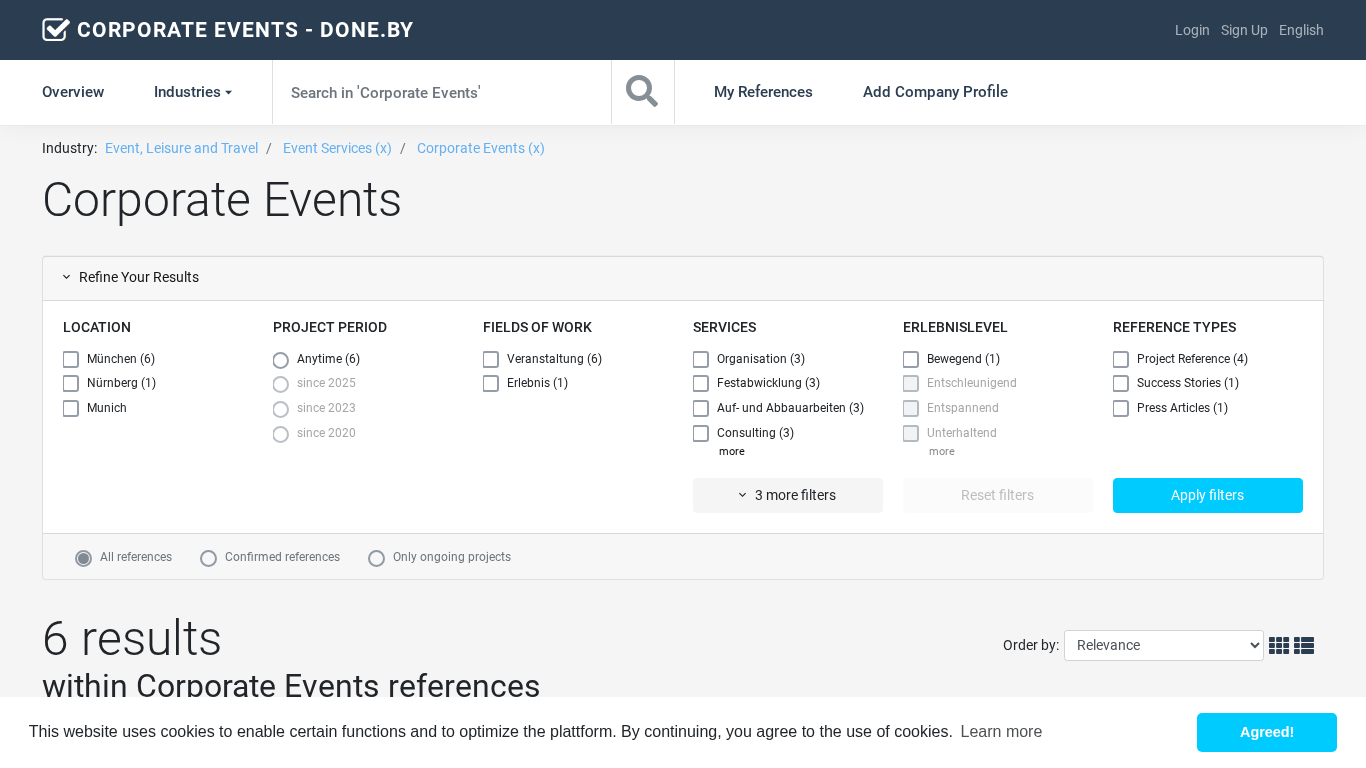Choose Only ongoing projects radio button
Image resolution: width=1366 pixels, height=768 pixels.
(x=377, y=558)
